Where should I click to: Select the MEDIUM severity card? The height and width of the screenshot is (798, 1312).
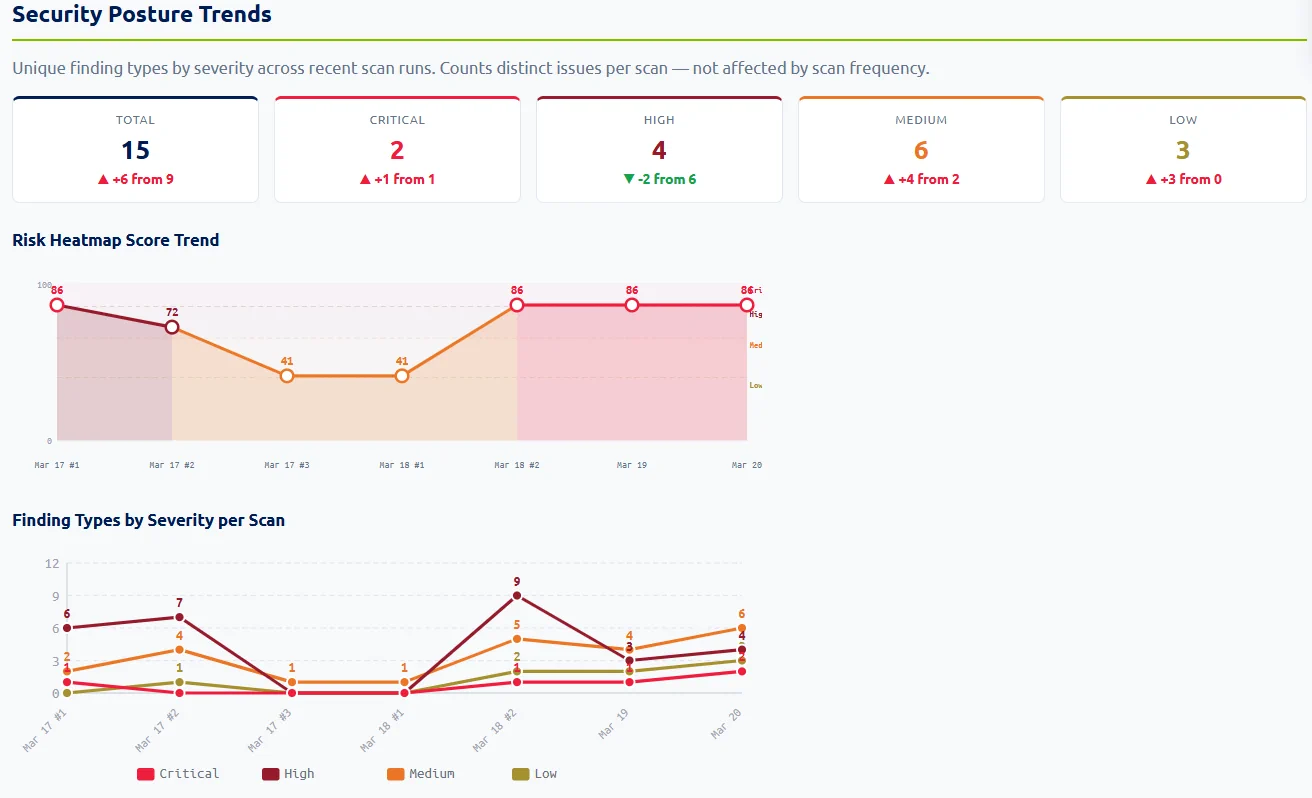point(920,148)
